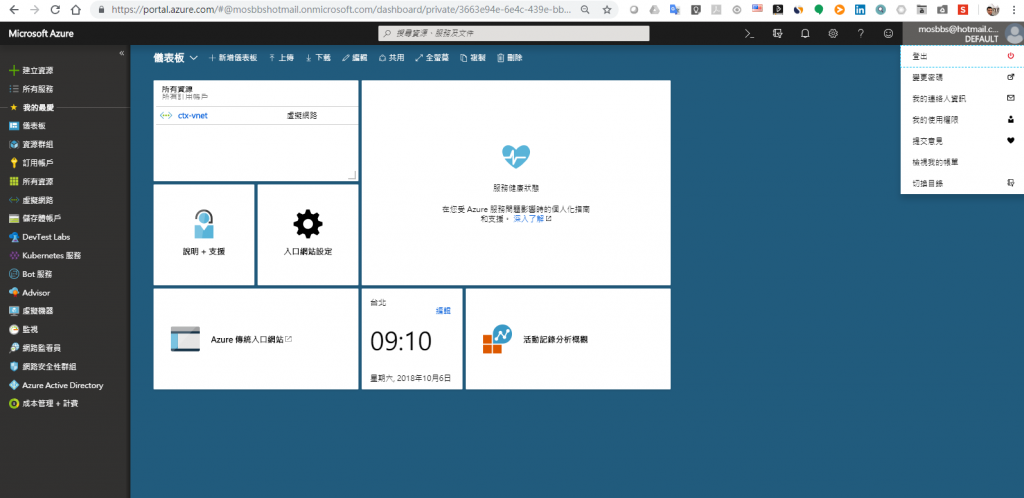Click the LinkedIn extension icon in Chrome
Screen dimensions: 1024x498
[860, 10]
